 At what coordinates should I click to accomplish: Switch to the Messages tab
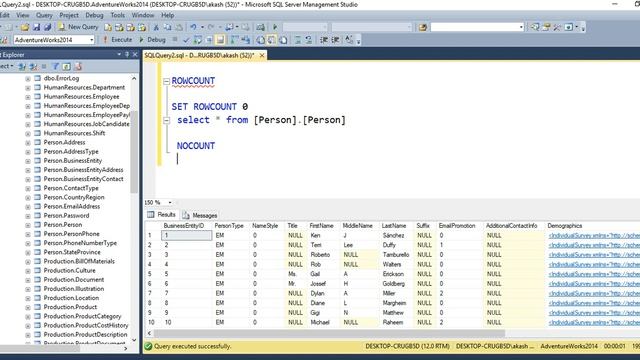(200, 215)
